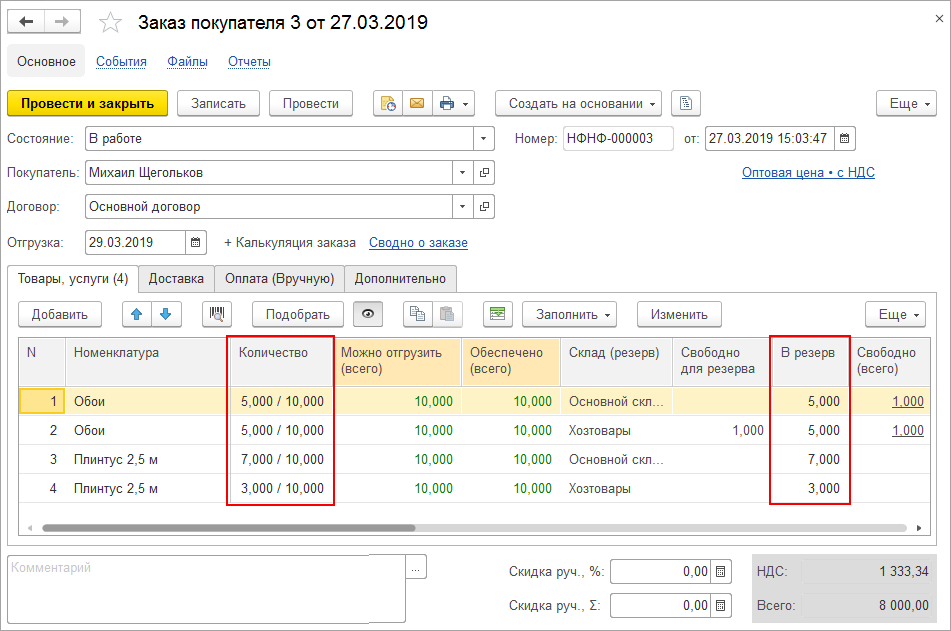Switch to the Оплата (Вручную) tab
Image resolution: width=951 pixels, height=631 pixels.
tap(280, 279)
